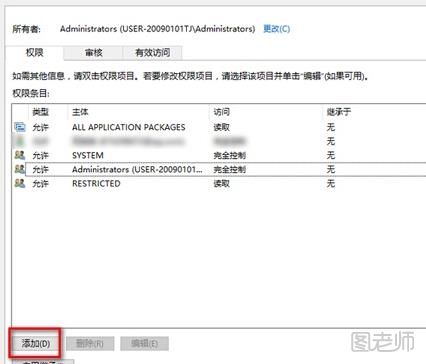426x364 pixels.
Task: Switch to the 权限 tab
Action: (35, 53)
